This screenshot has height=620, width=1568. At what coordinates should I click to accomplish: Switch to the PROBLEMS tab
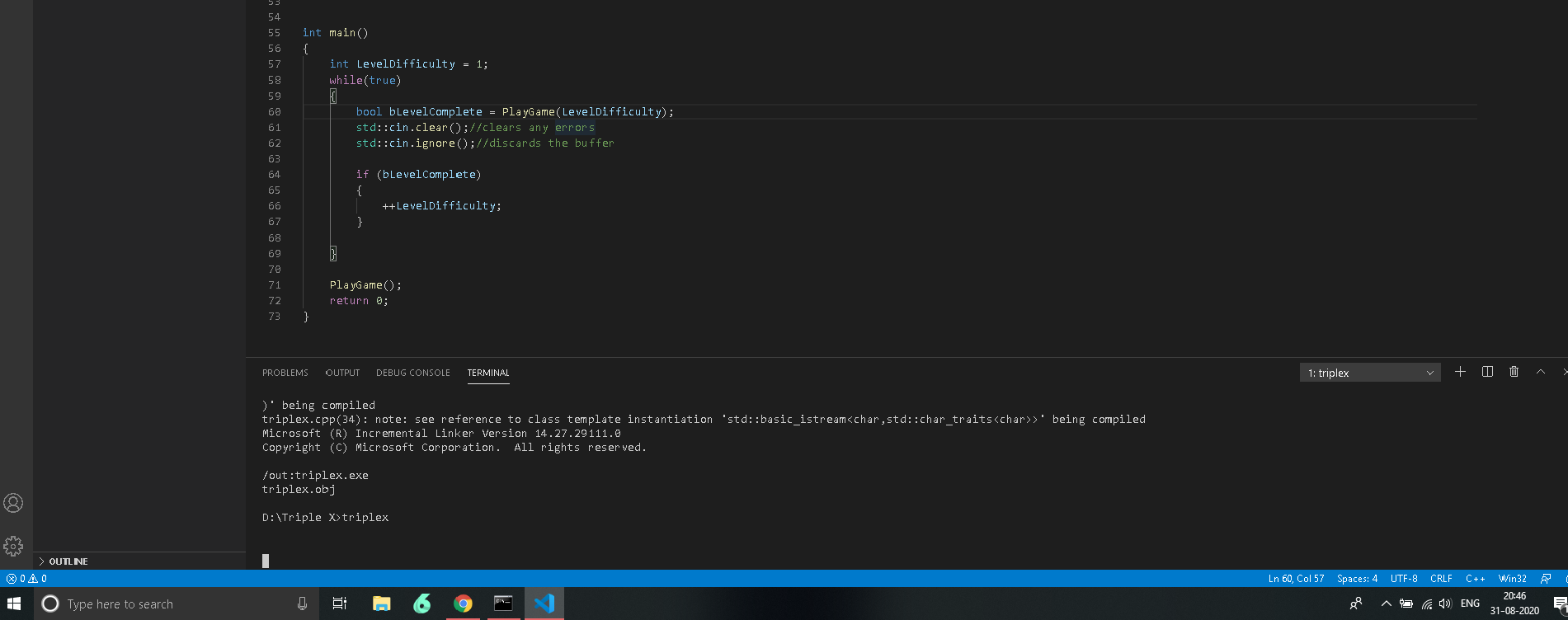coord(285,373)
